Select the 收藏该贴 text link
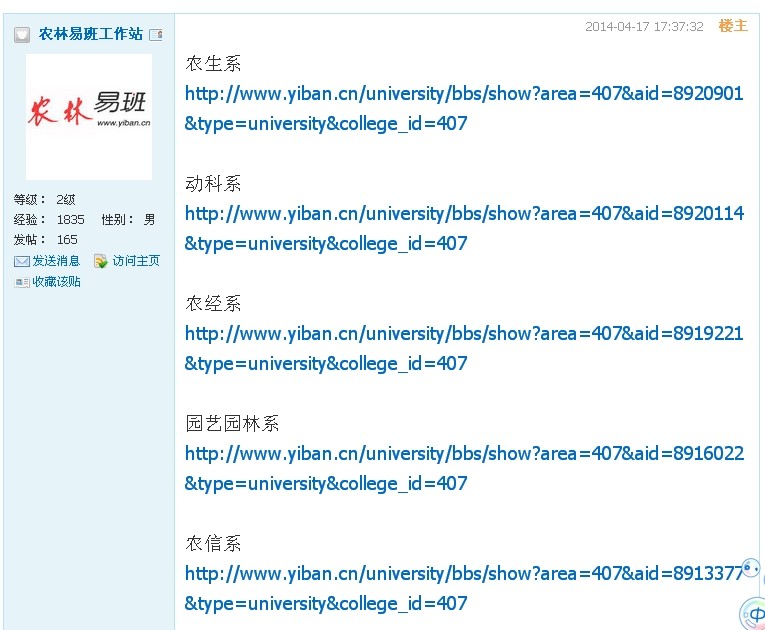This screenshot has width=765, height=630. [56, 282]
